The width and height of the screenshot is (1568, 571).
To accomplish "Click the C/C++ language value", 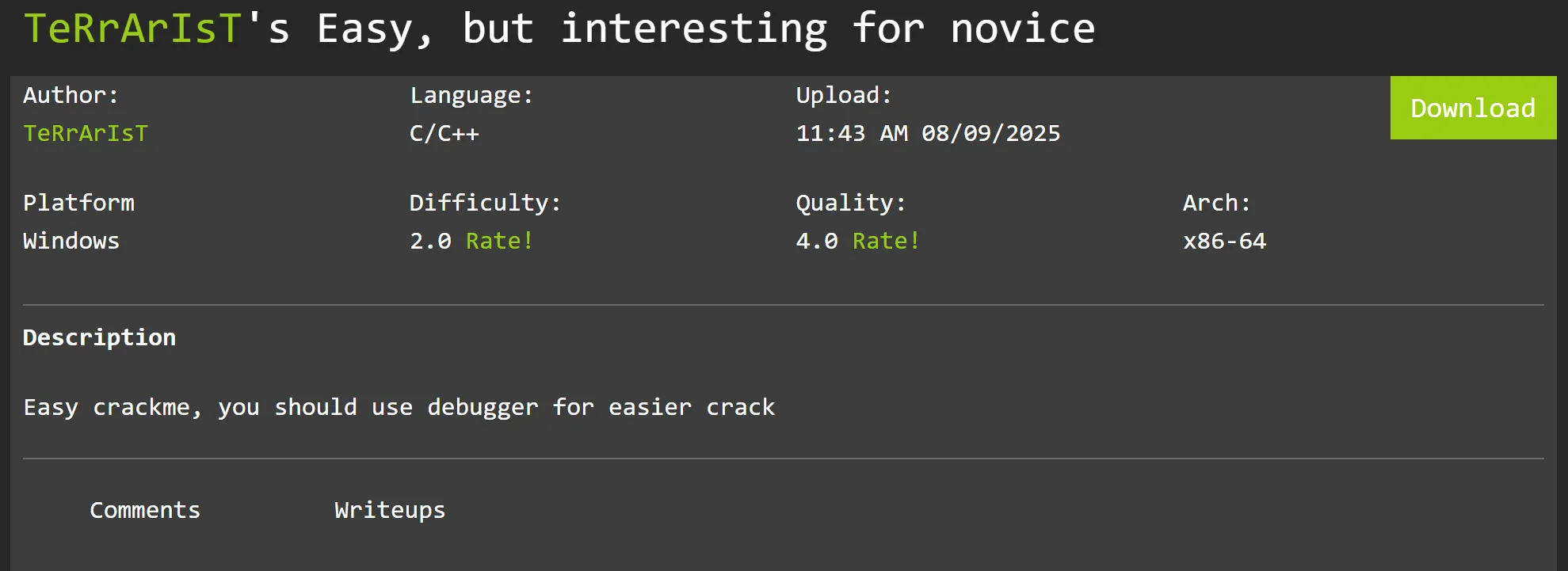I will point(444,133).
